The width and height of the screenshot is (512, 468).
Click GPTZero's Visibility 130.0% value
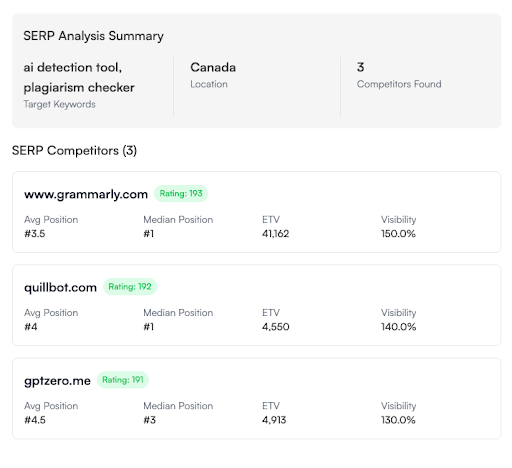[398, 420]
